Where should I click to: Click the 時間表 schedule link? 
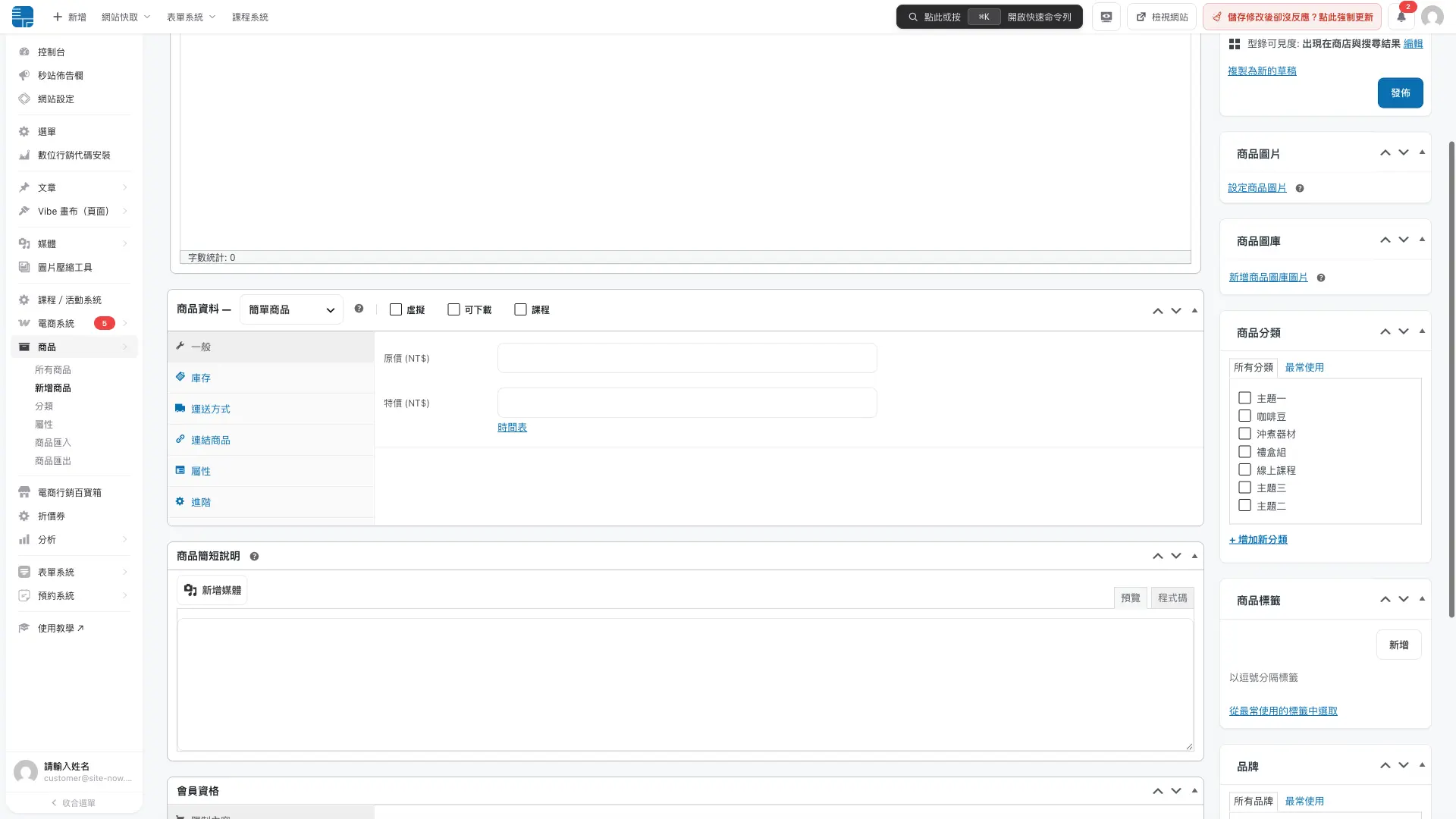coord(512,428)
